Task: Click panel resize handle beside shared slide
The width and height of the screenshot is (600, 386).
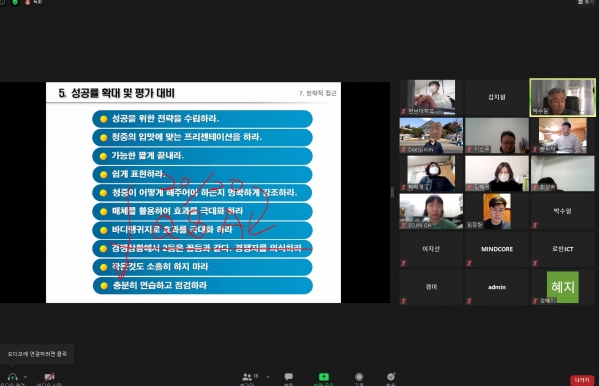Action: (x=392, y=192)
